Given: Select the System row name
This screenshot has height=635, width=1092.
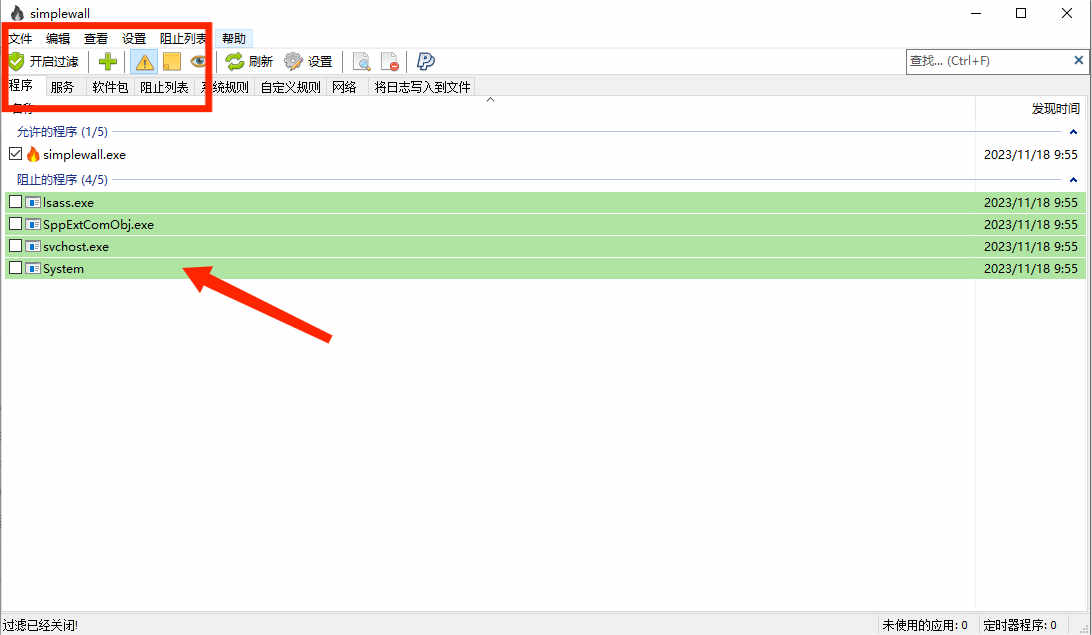Looking at the screenshot, I should [63, 269].
